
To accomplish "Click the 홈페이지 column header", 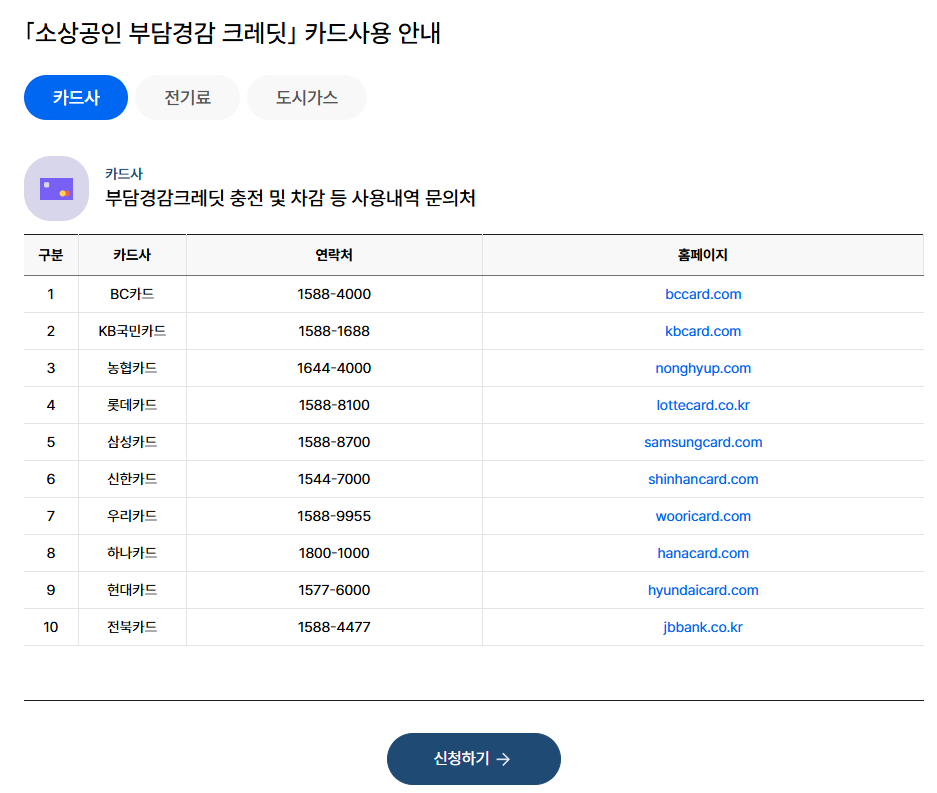I will tap(703, 255).
